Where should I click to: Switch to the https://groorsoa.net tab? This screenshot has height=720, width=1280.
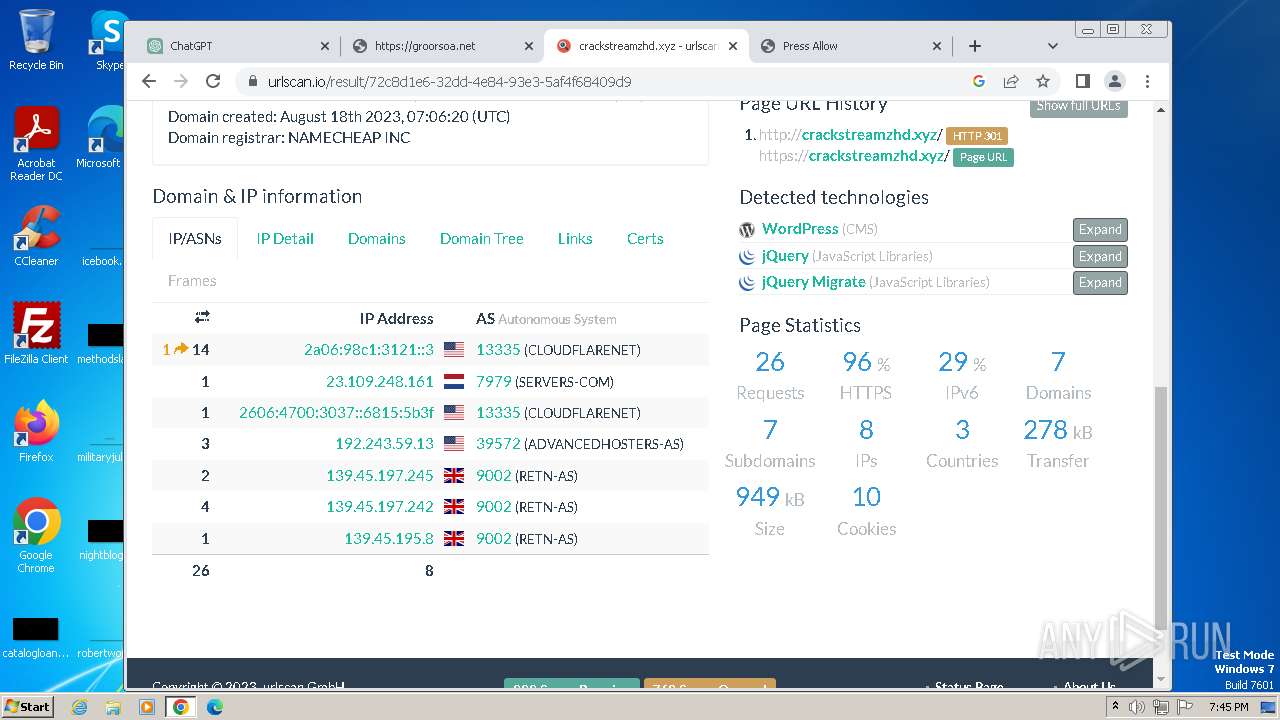click(443, 46)
